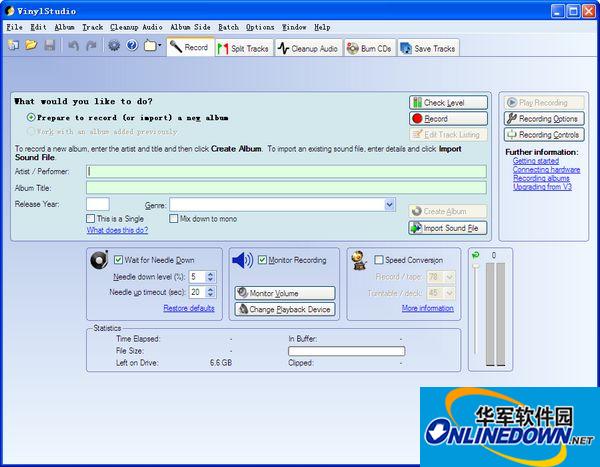The image size is (600, 467).
Task: Open the Cleanup Audio tab
Action: click(x=308, y=48)
